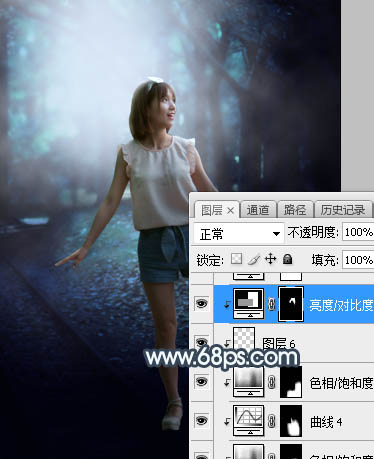Click link icon on 色相/饱和度 above 曲线 4

pyautogui.click(x=271, y=382)
